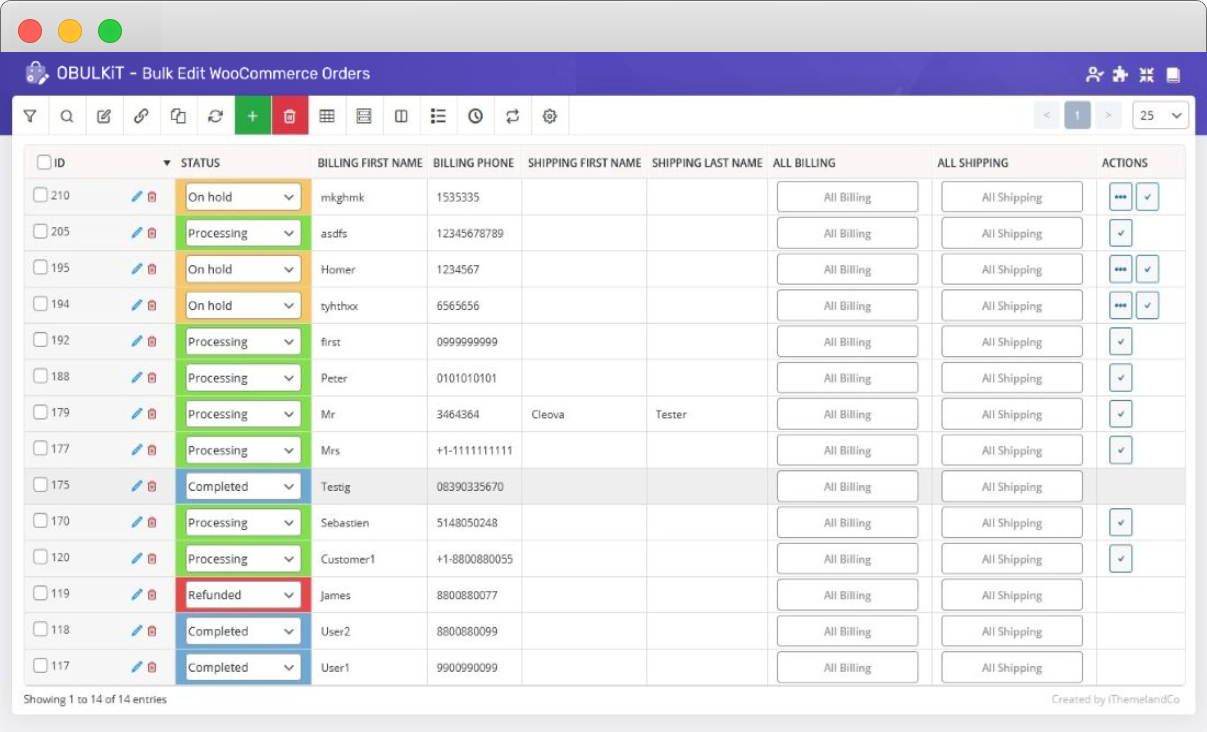Click the refresh/reload toolbar icon

tap(215, 116)
